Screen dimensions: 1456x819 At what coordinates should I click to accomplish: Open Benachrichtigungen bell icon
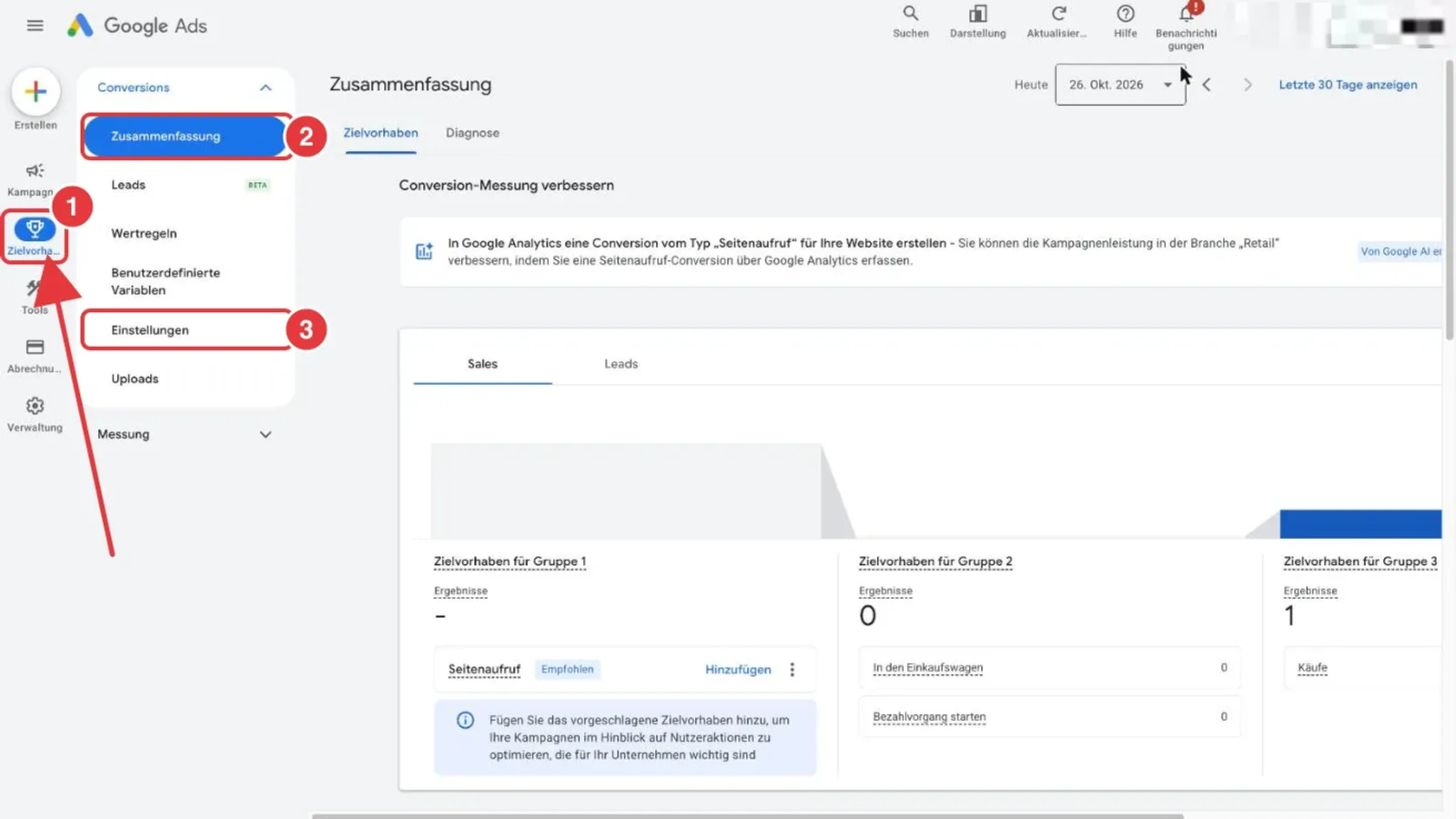pyautogui.click(x=1186, y=14)
